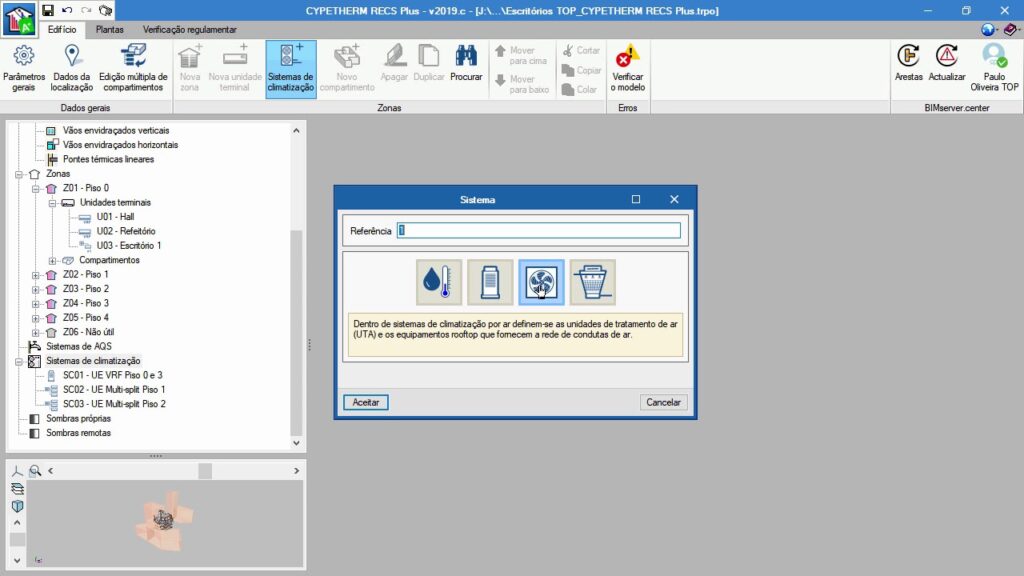Screen dimensions: 1024x576
Task: Expand the Compartimentos tree node
Action: pyautogui.click(x=53, y=260)
